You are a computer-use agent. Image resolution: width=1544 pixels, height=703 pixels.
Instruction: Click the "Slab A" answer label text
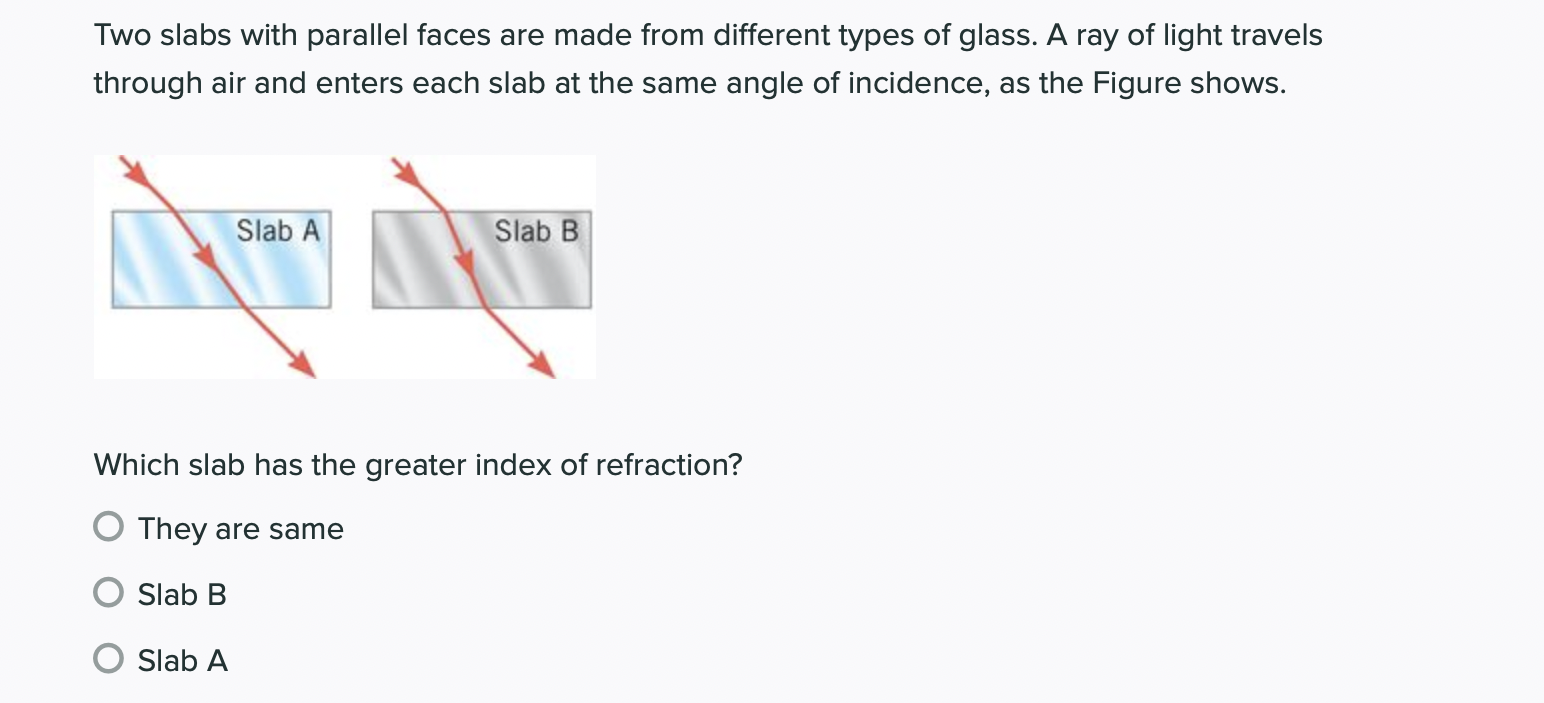[x=183, y=659]
